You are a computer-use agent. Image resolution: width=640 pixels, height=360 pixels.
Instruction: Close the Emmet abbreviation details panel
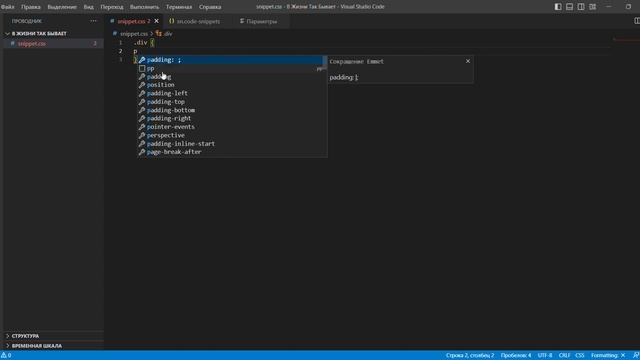pyautogui.click(x=468, y=61)
